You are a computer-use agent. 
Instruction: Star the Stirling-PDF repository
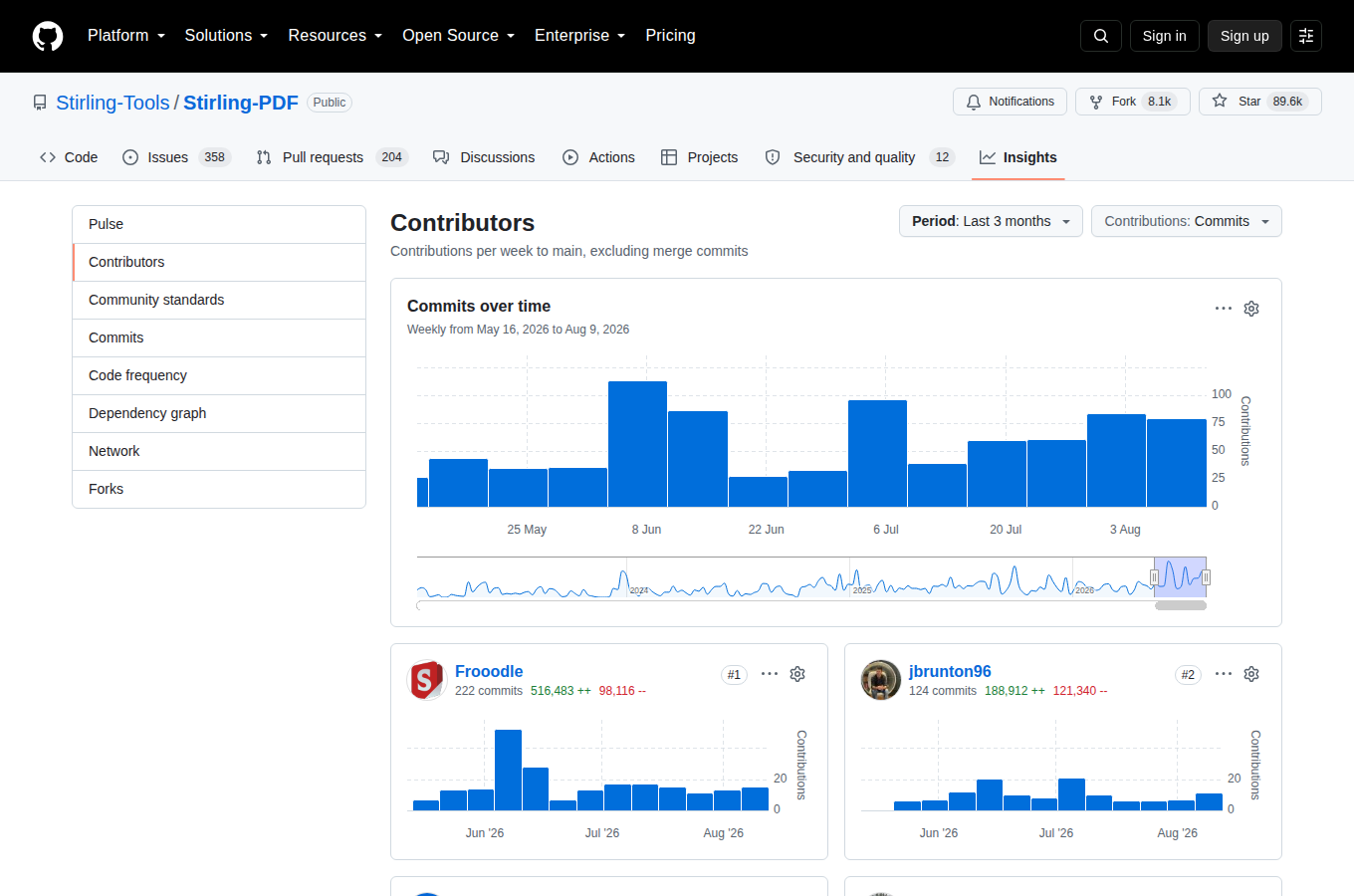tap(1259, 102)
